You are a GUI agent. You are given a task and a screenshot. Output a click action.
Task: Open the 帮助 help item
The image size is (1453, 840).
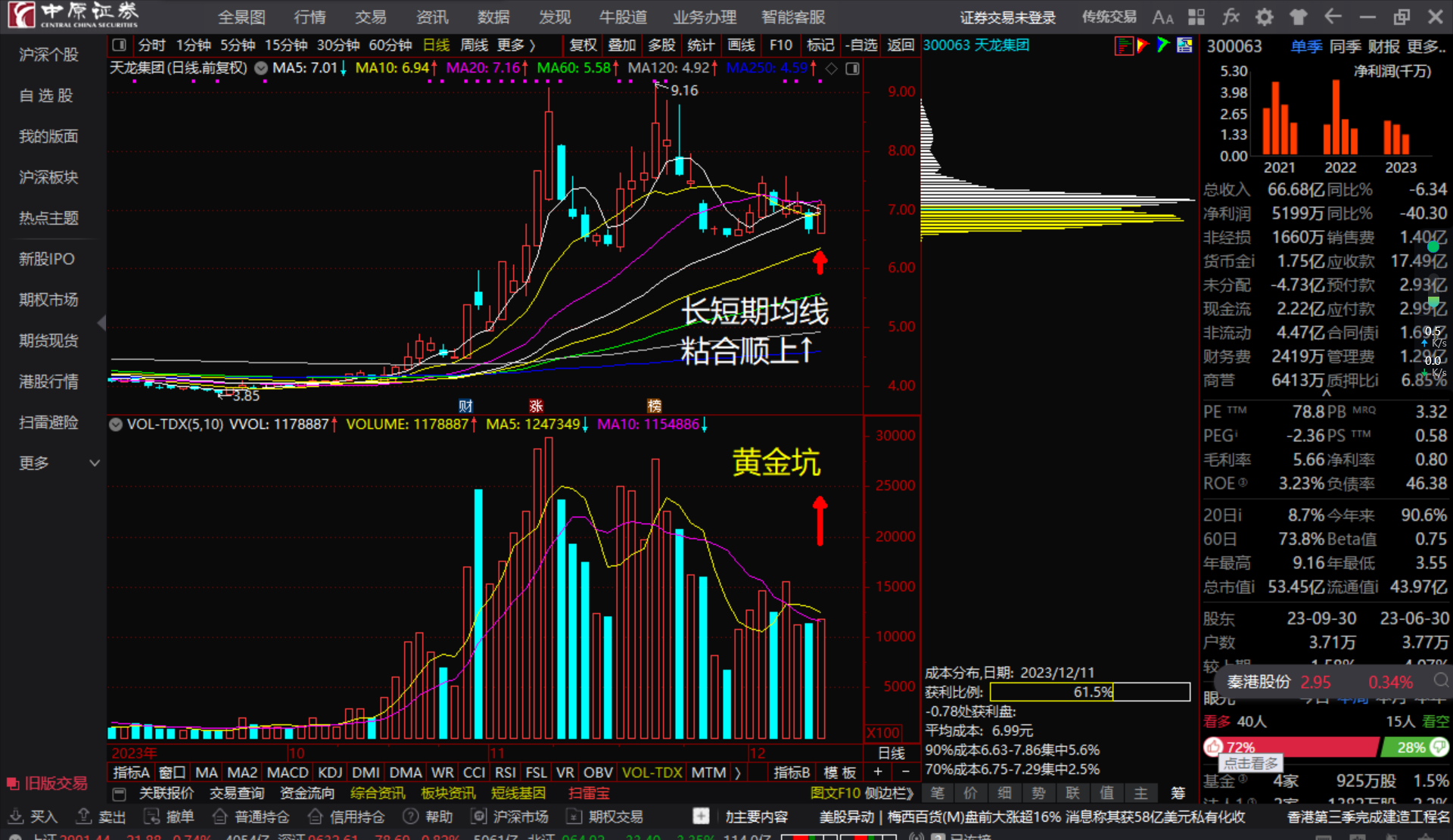[x=428, y=817]
